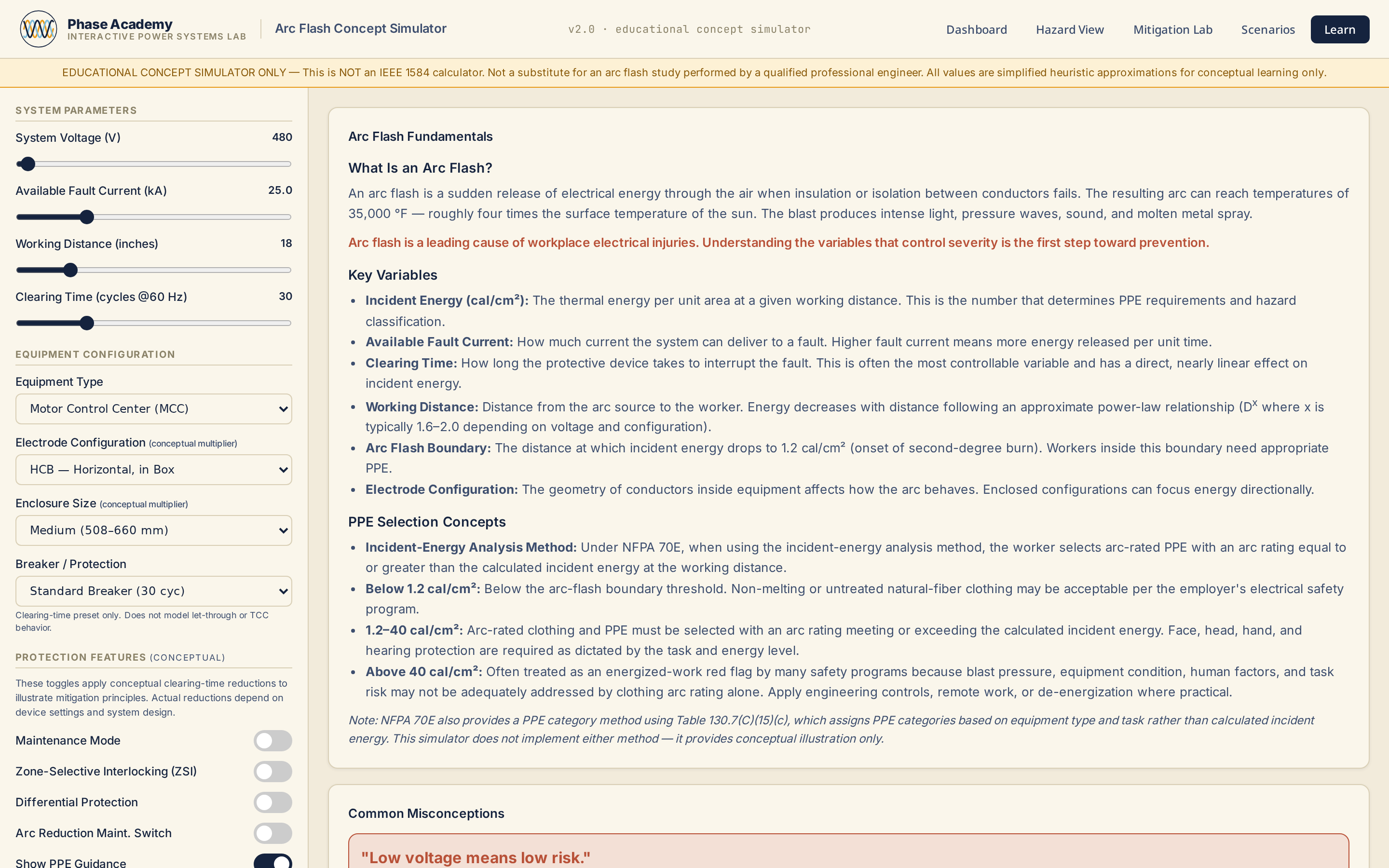
Task: Click the 'Incident-Energy Analysis Method:' term
Action: pyautogui.click(x=471, y=547)
